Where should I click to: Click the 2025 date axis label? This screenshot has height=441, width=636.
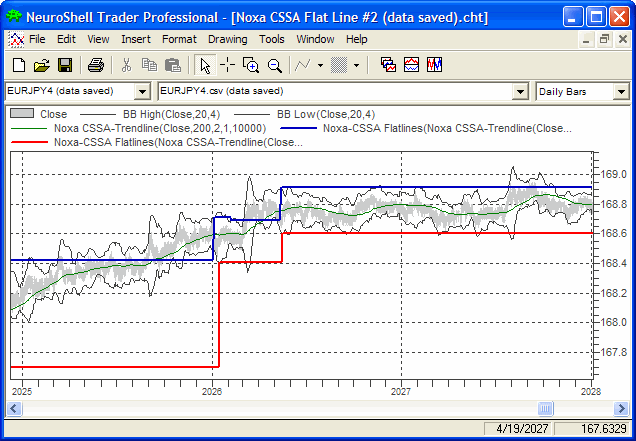coord(22,392)
